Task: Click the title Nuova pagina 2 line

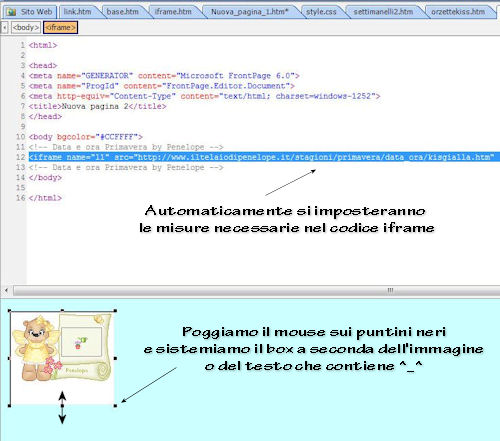Action: [97, 106]
